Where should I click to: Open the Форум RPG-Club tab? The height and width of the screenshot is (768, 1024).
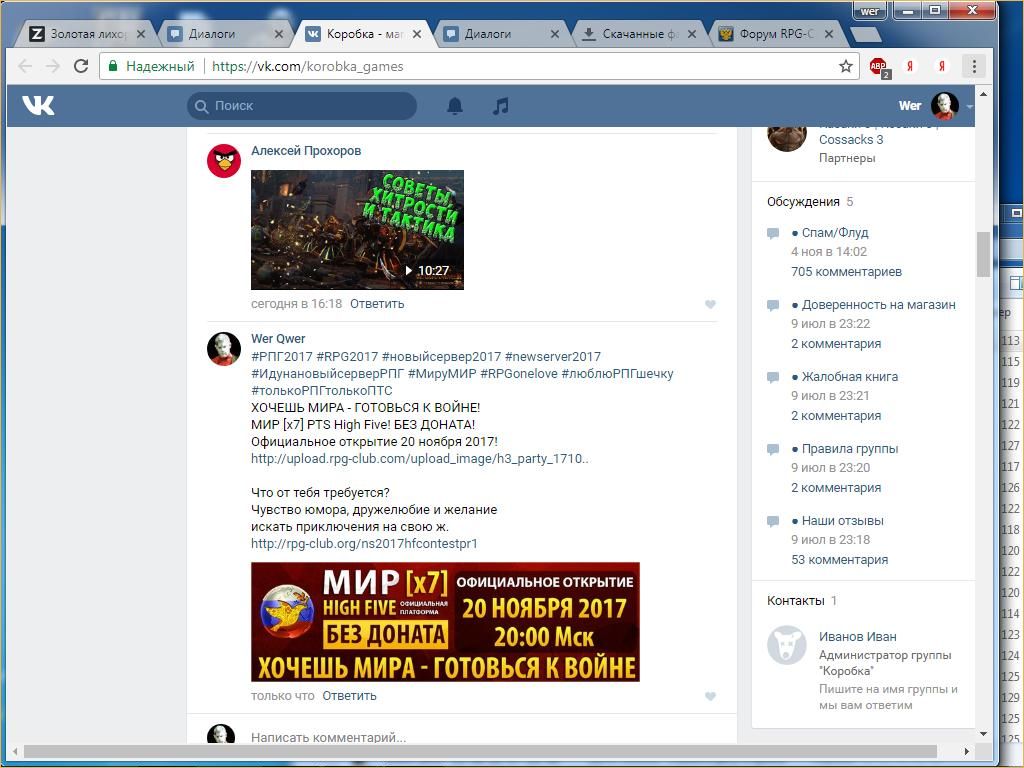[776, 34]
